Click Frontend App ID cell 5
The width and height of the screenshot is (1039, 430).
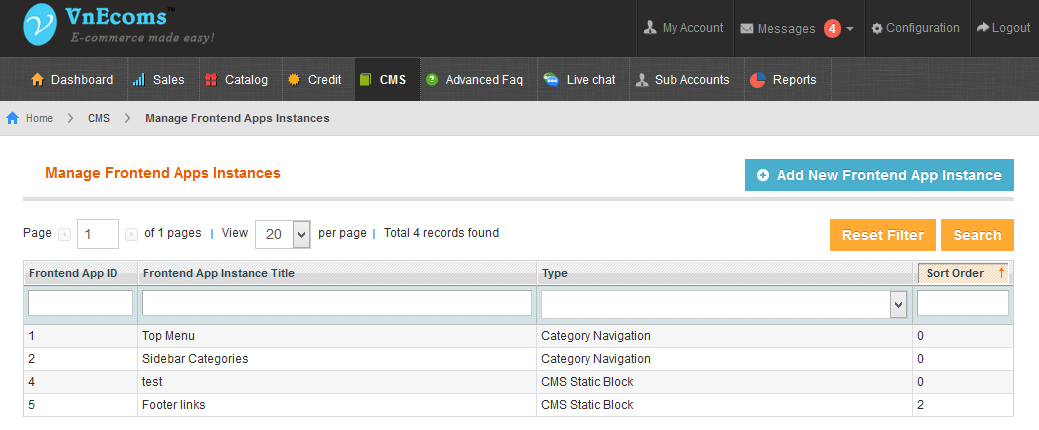click(x=31, y=404)
